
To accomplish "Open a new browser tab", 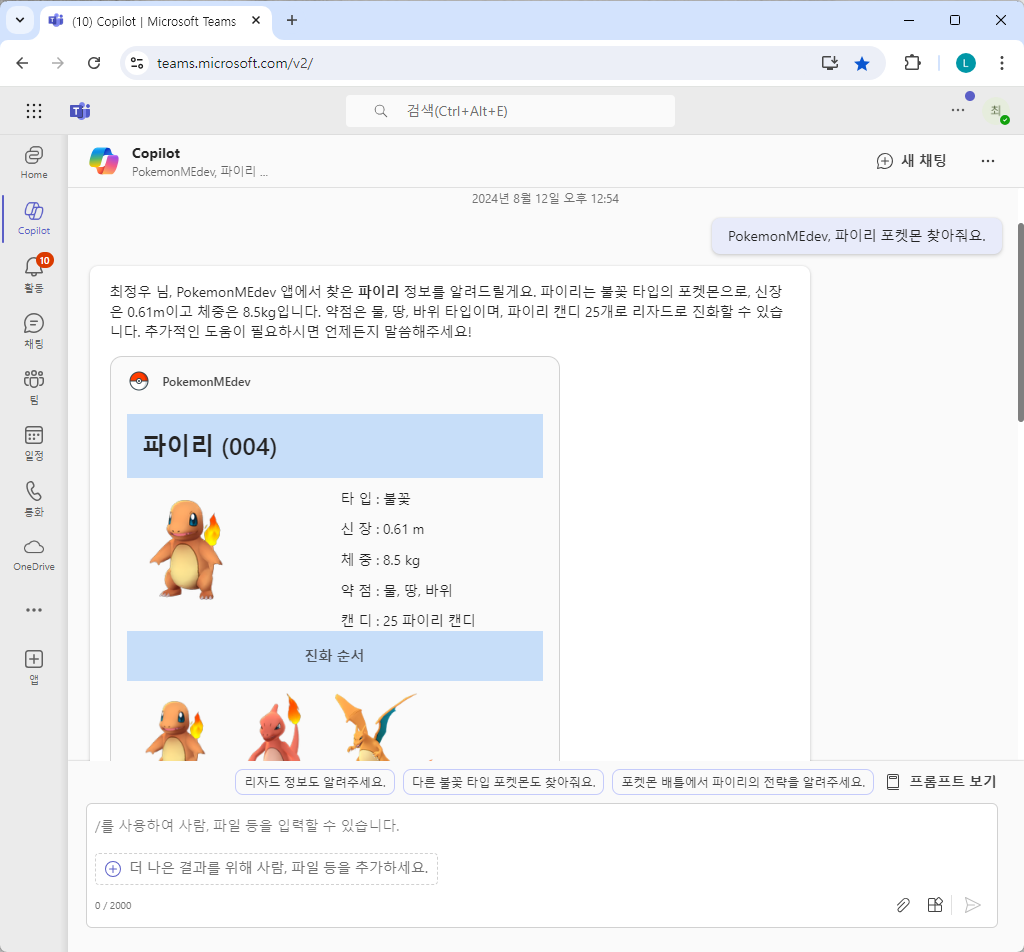I will (x=292, y=20).
